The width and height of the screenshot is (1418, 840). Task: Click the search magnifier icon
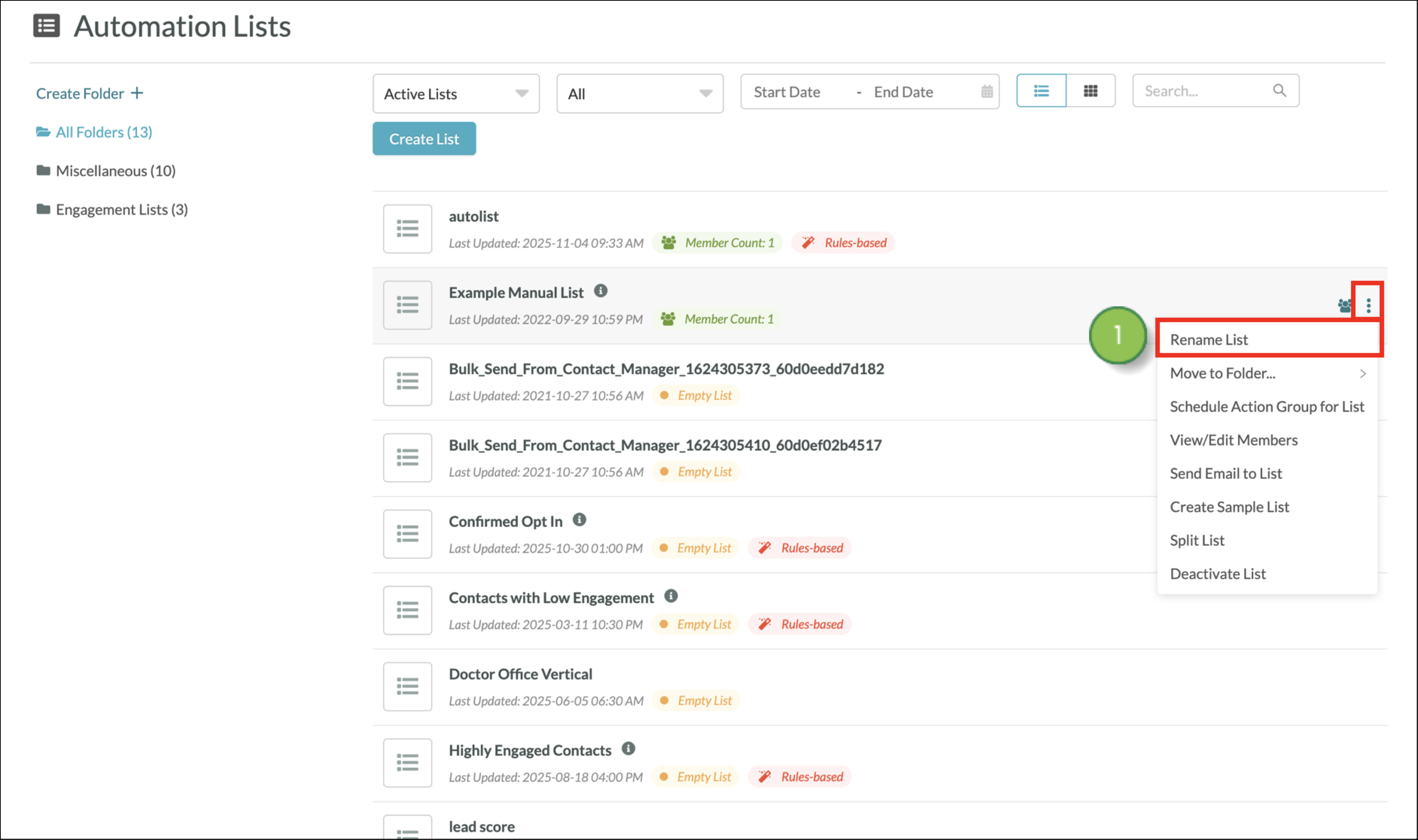[x=1279, y=91]
